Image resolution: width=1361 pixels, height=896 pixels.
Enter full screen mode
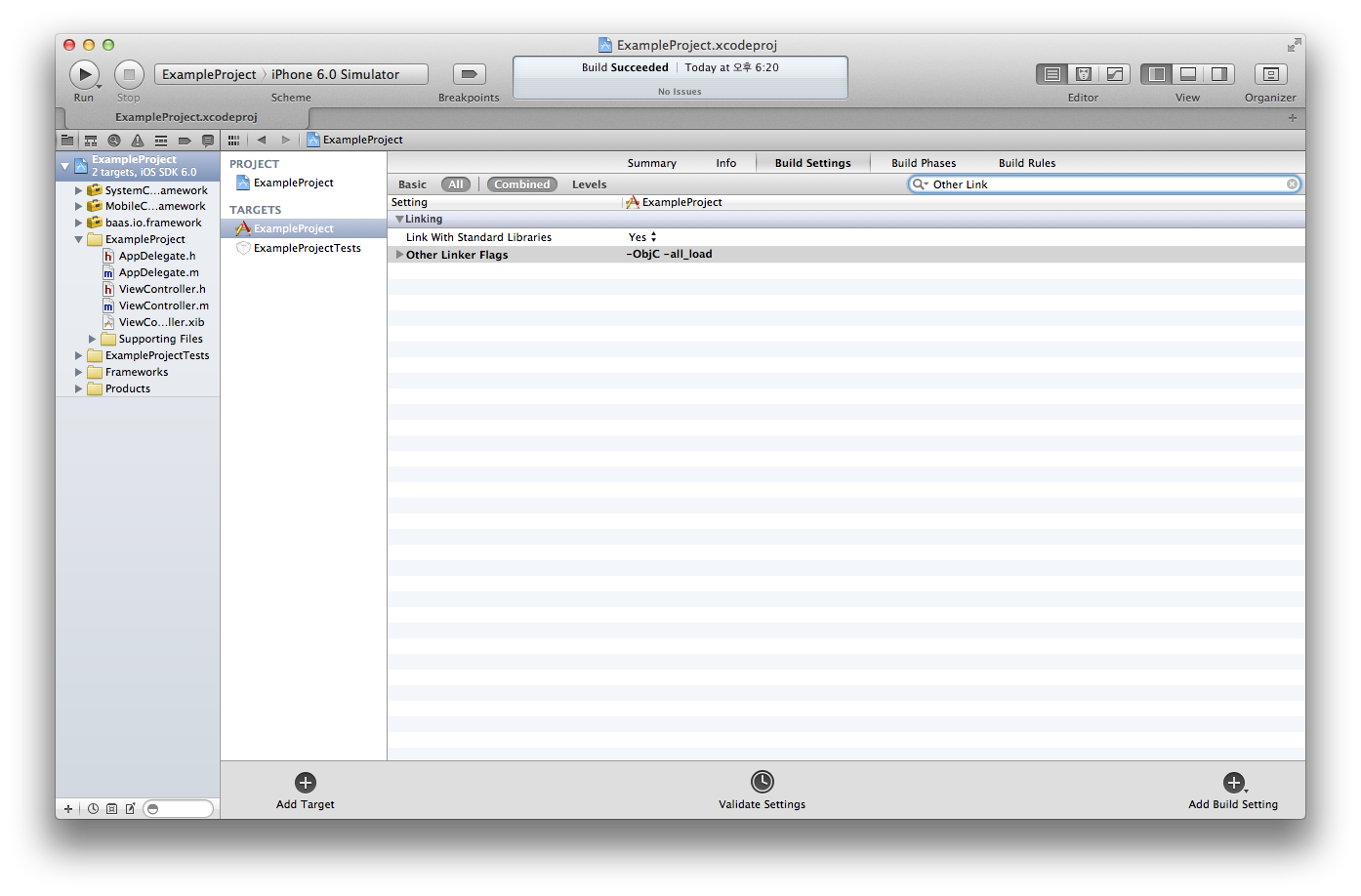[1294, 45]
